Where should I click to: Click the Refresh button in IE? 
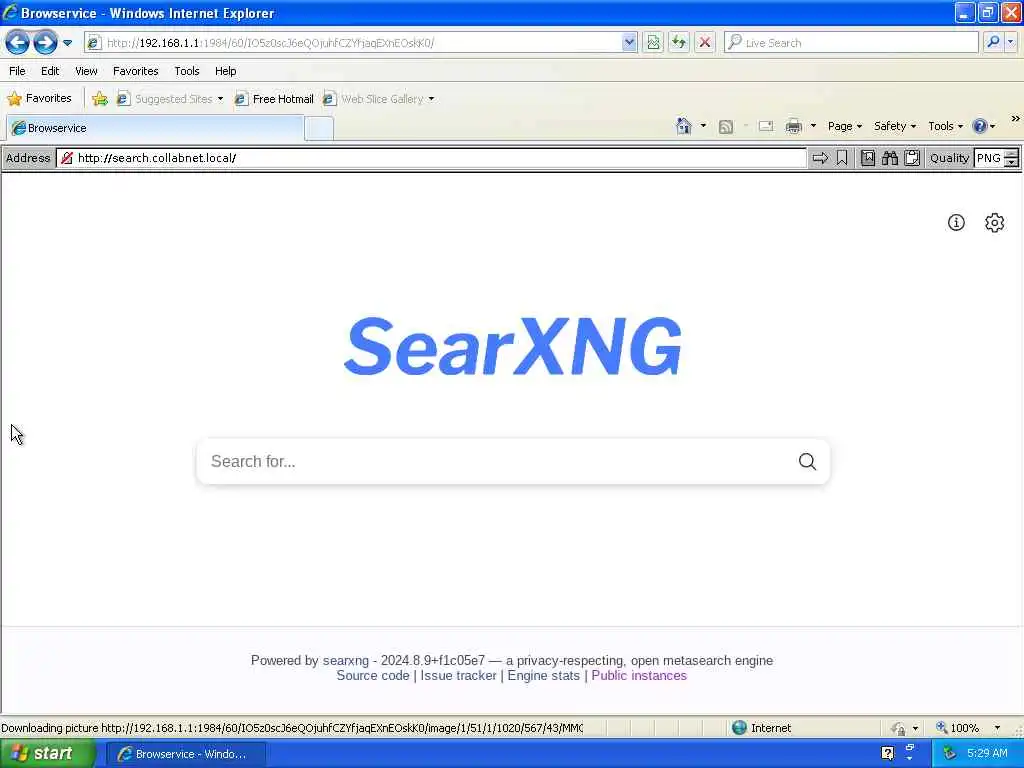[x=679, y=43]
